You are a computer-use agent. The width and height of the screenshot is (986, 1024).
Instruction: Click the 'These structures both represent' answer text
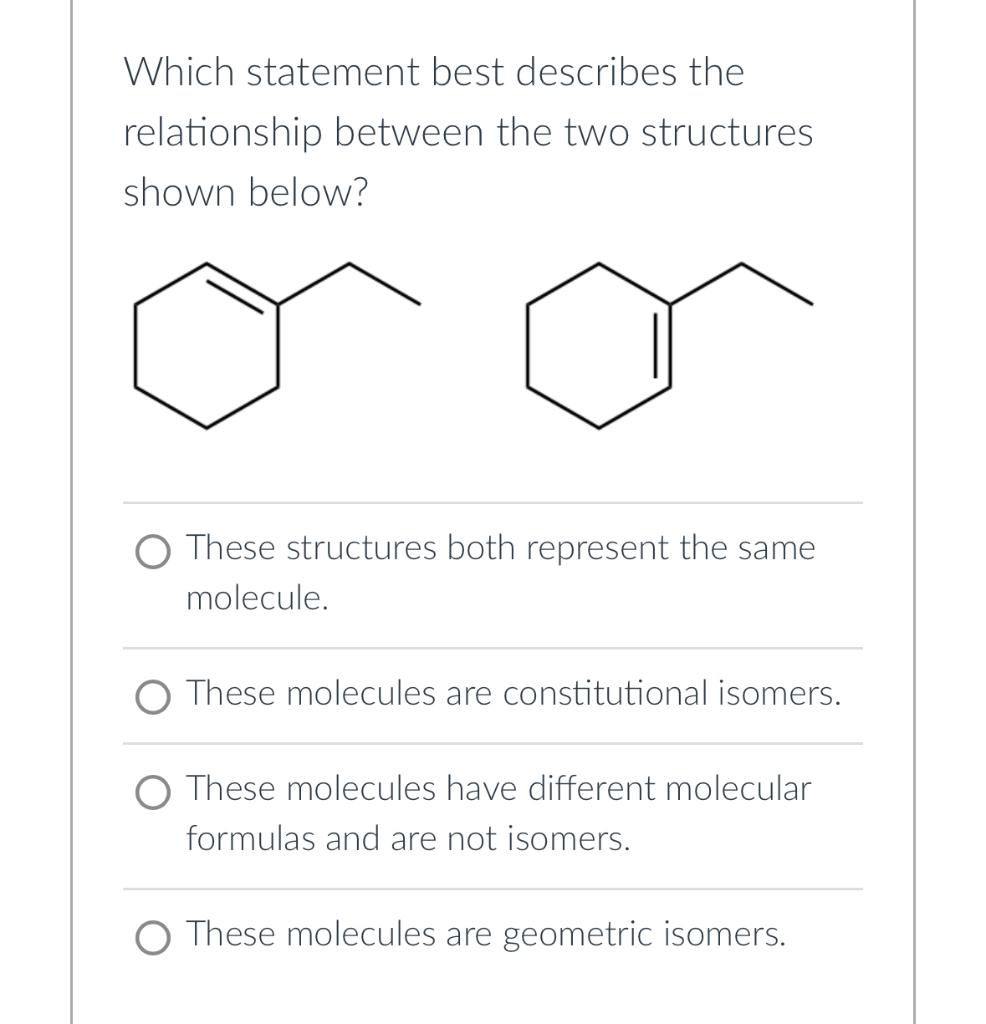450,548
